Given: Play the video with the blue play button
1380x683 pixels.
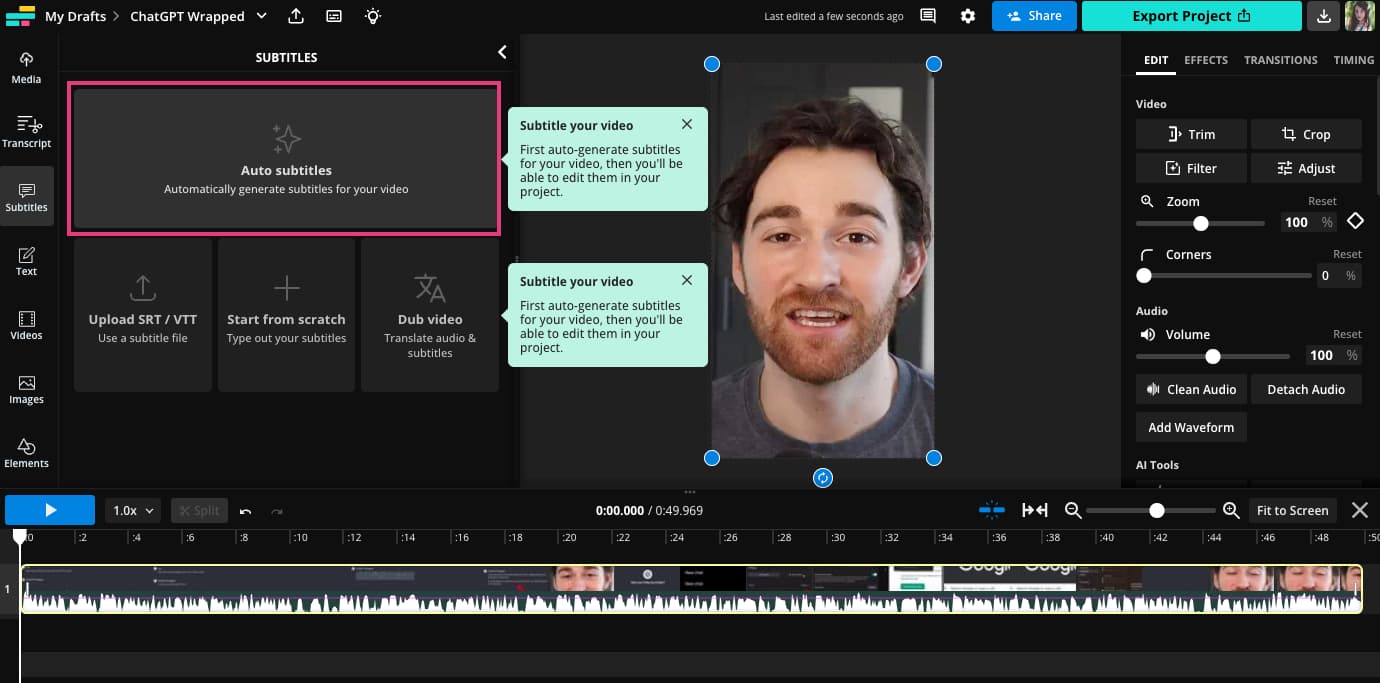Looking at the screenshot, I should click(x=50, y=510).
